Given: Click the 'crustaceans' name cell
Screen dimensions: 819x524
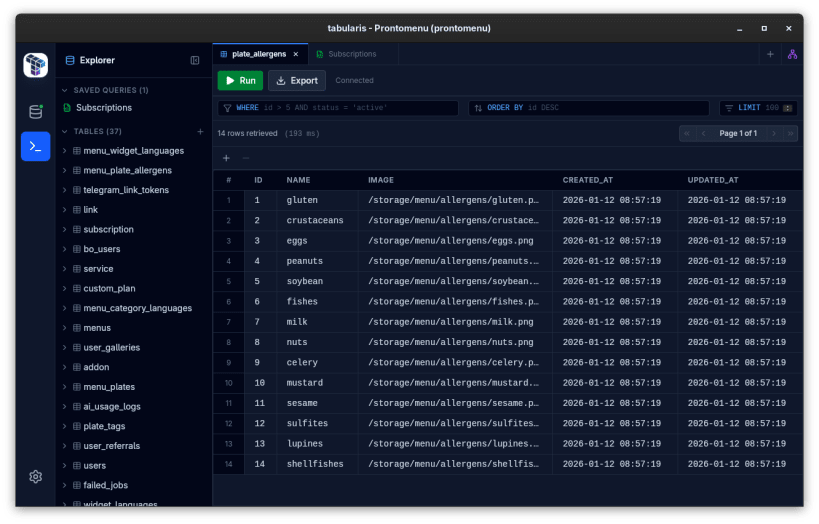Looking at the screenshot, I should point(317,221).
